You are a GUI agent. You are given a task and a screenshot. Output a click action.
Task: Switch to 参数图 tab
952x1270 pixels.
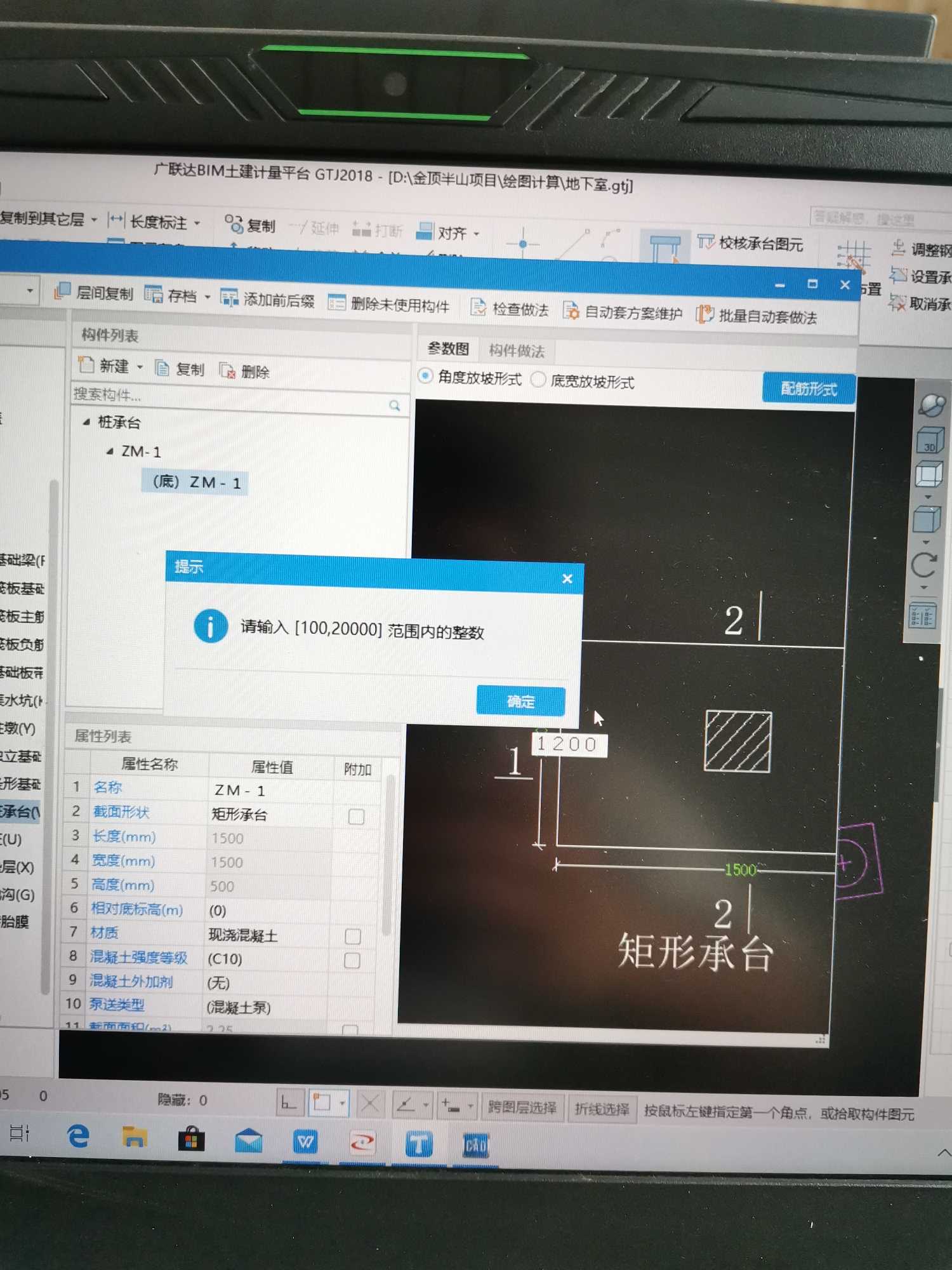coord(448,349)
